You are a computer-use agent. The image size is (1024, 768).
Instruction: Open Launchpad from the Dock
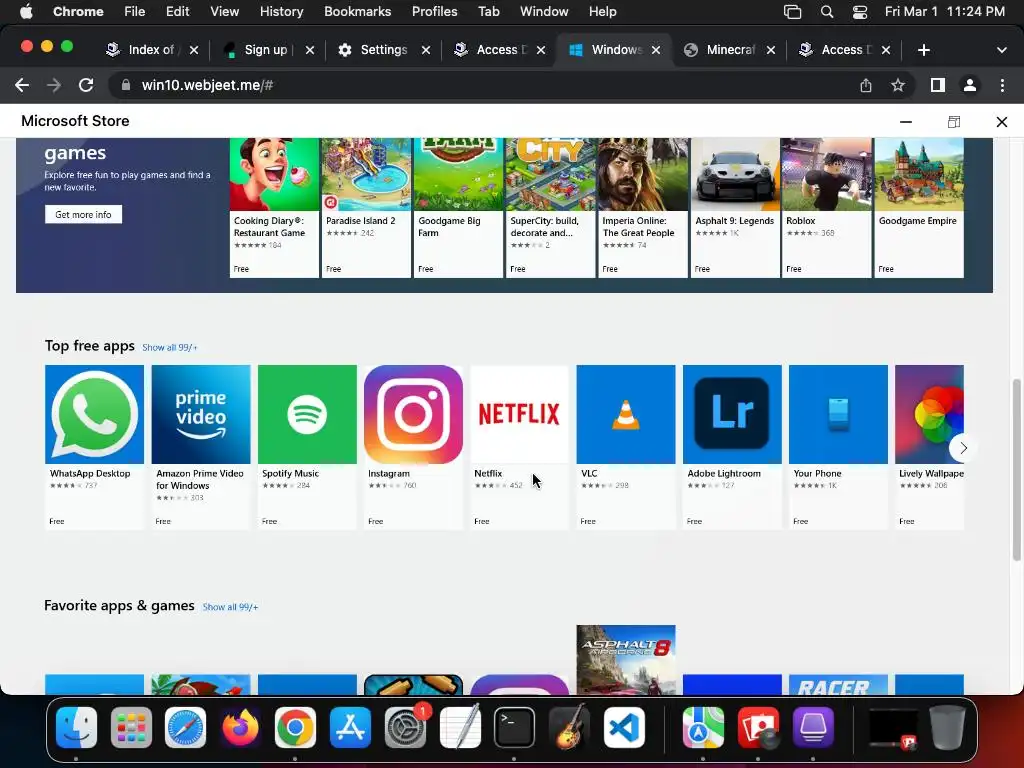click(x=131, y=727)
